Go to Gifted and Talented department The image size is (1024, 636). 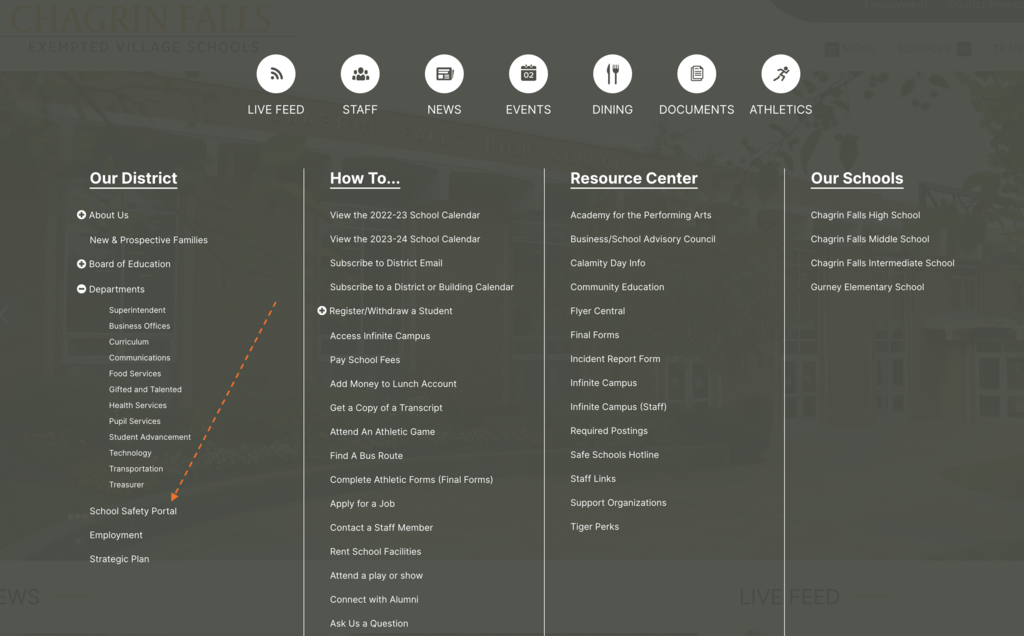[145, 389]
